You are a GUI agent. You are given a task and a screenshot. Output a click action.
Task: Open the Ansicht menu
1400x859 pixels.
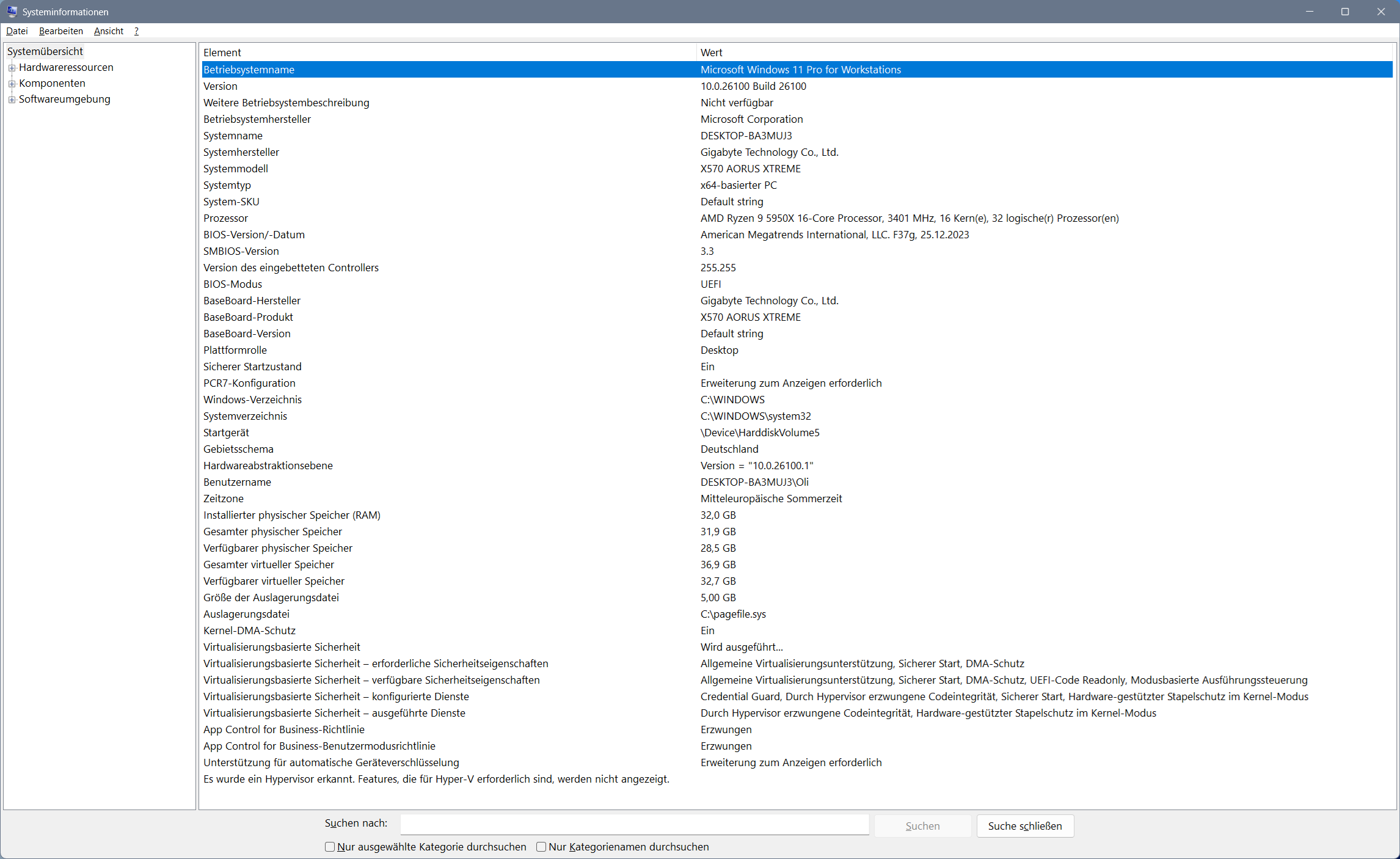109,31
